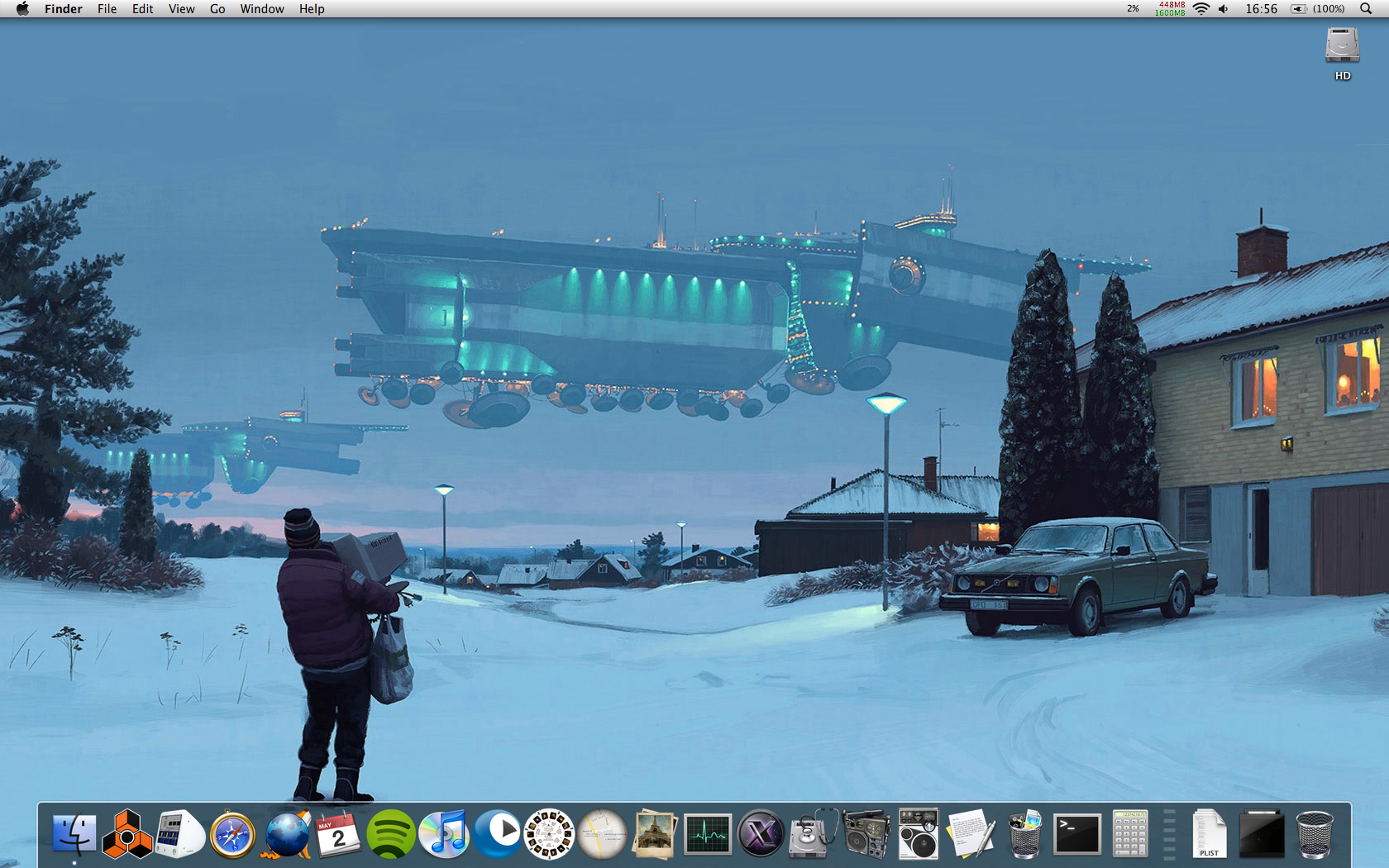Select the HD drive desktop icon
Image resolution: width=1389 pixels, height=868 pixels.
(x=1343, y=54)
